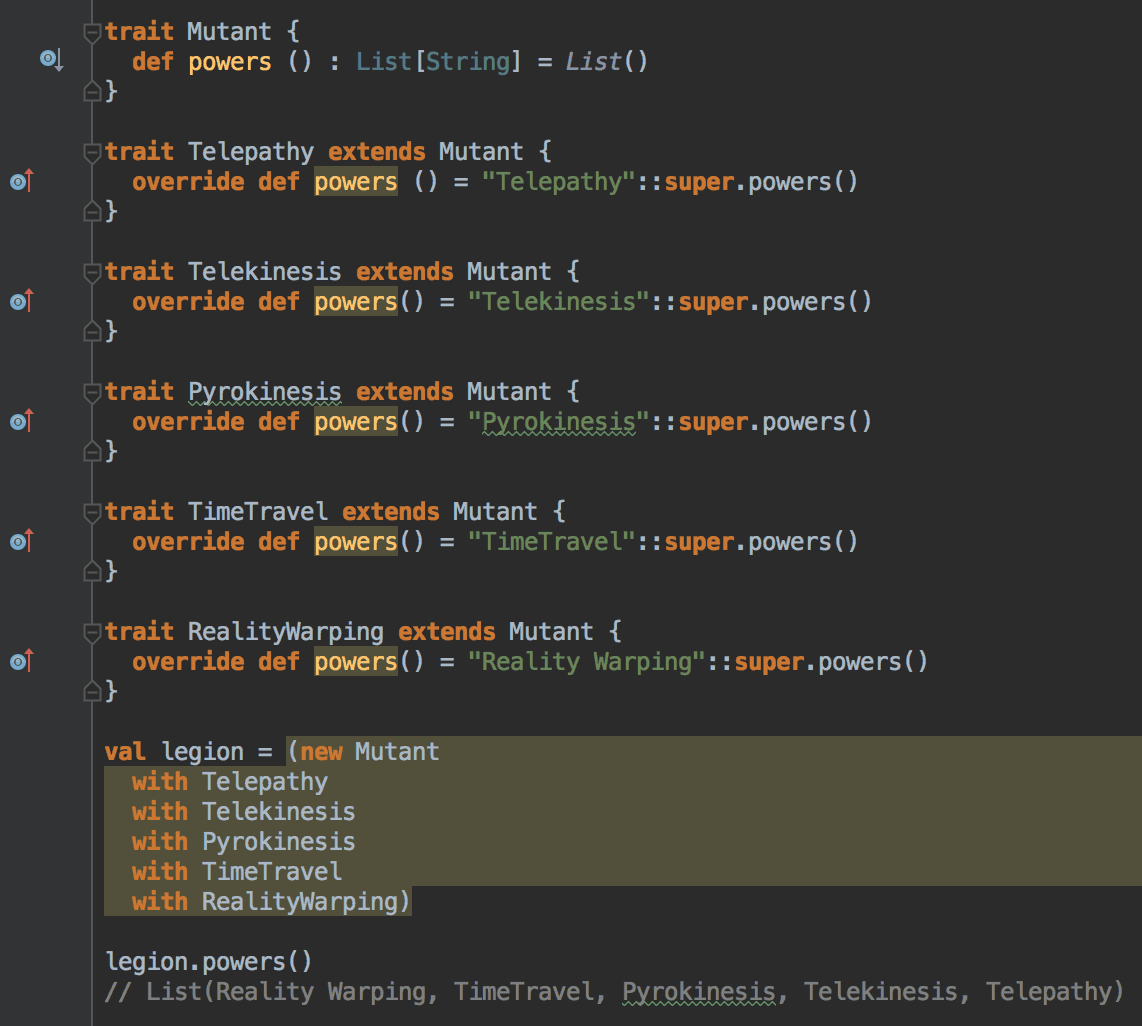The width and height of the screenshot is (1142, 1026).
Task: Click the closing fold marker of RealityWarping trait
Action: [x=92, y=692]
